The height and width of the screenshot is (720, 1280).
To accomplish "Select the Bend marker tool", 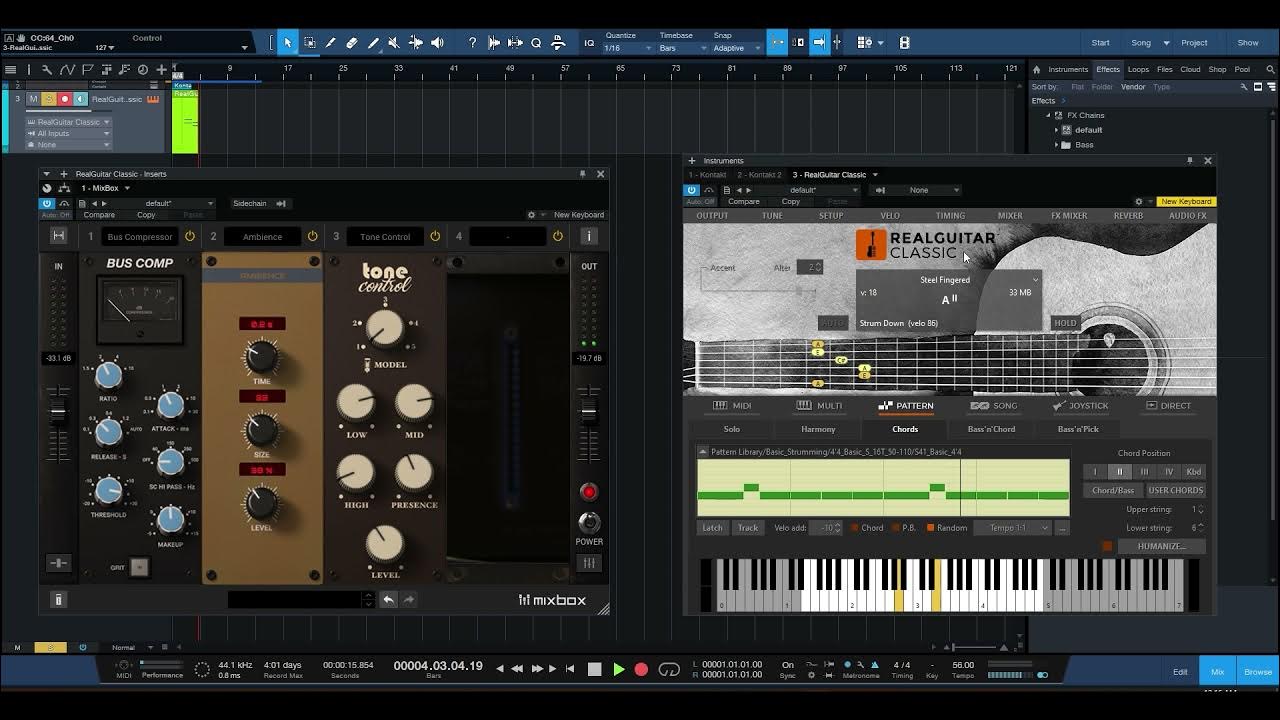I will coord(415,43).
